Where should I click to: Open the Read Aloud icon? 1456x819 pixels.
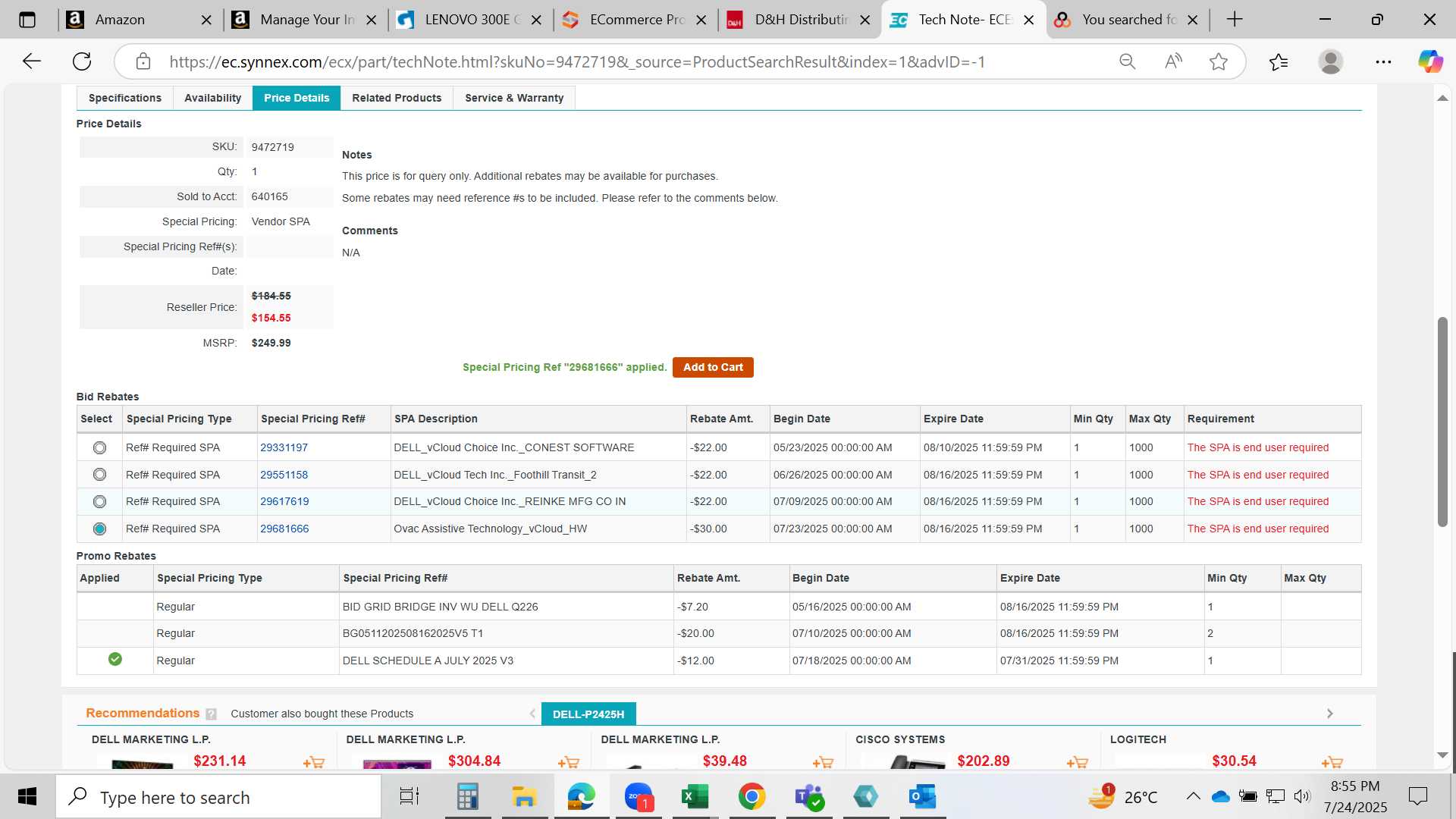coord(1173,61)
